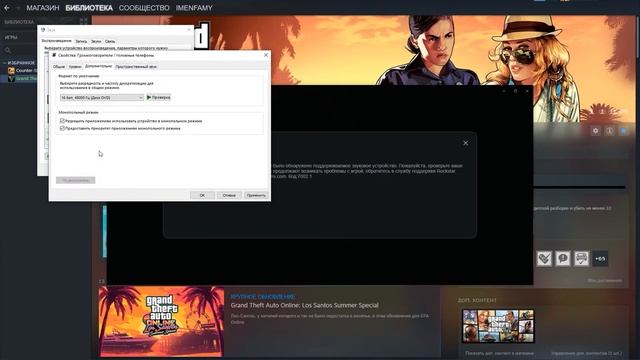The image size is (640, 360).
Task: Collapse the ИЗБРАННОЕ category in the library
Action: 4,63
